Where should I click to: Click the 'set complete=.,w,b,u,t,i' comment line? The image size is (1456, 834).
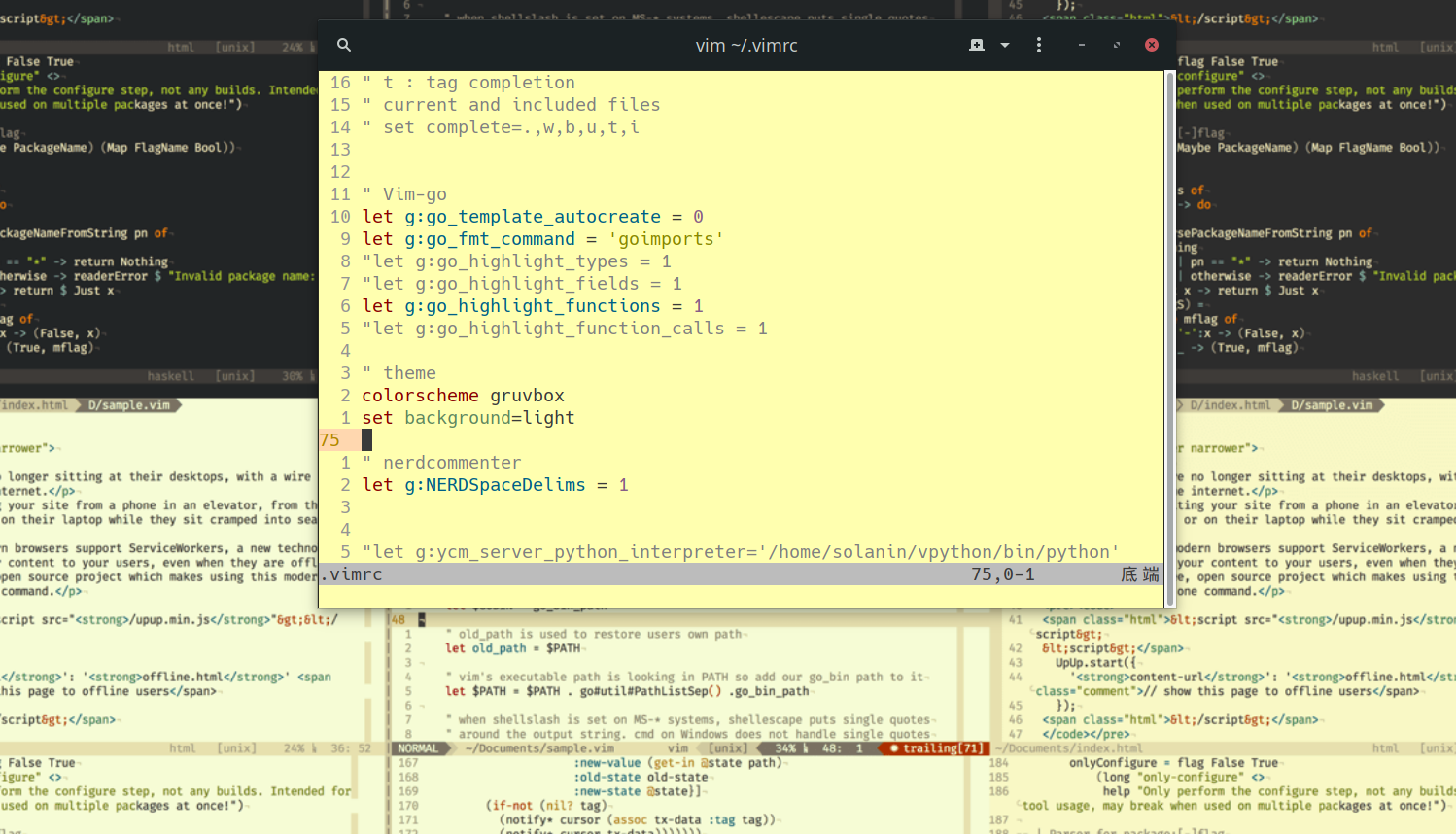tap(501, 127)
